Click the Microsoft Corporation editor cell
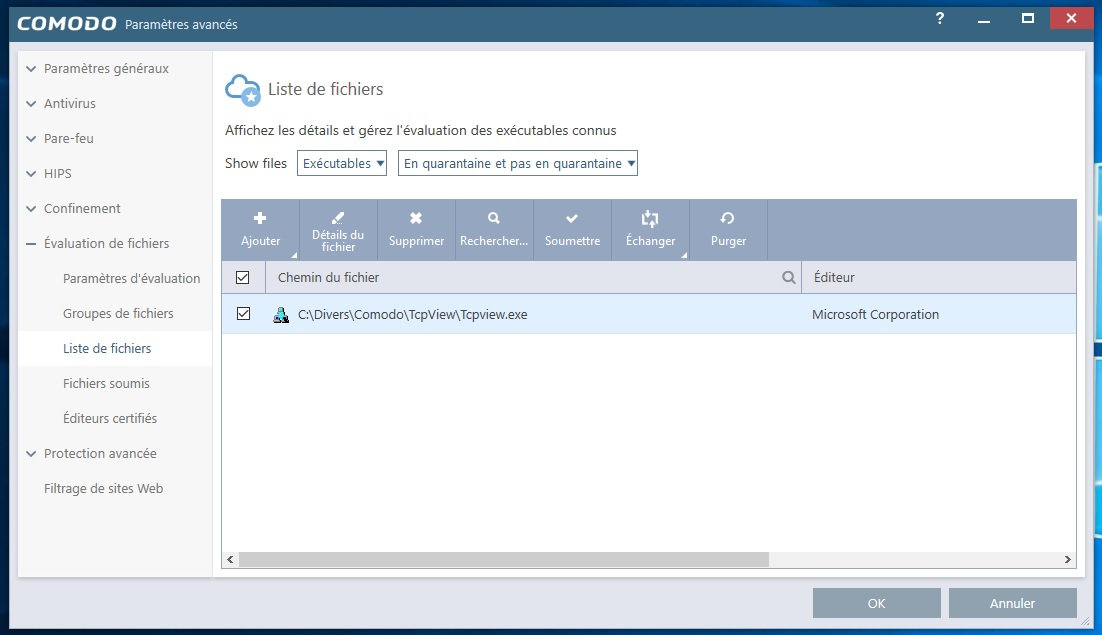1102x635 pixels. 875,315
